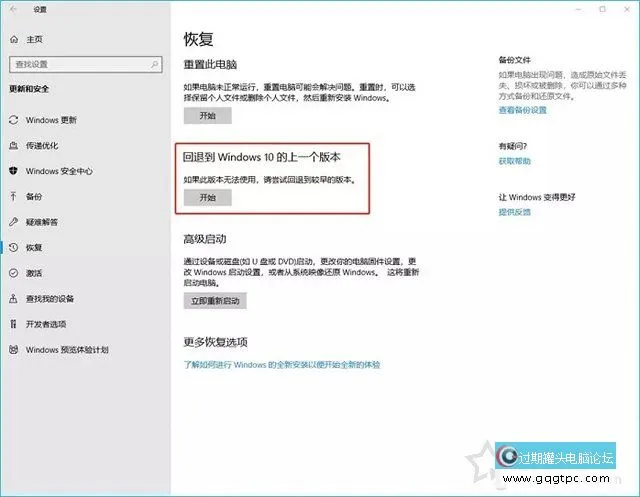Click the 立即重新启动 button
Image resolution: width=640 pixels, height=497 pixels.
click(215, 301)
